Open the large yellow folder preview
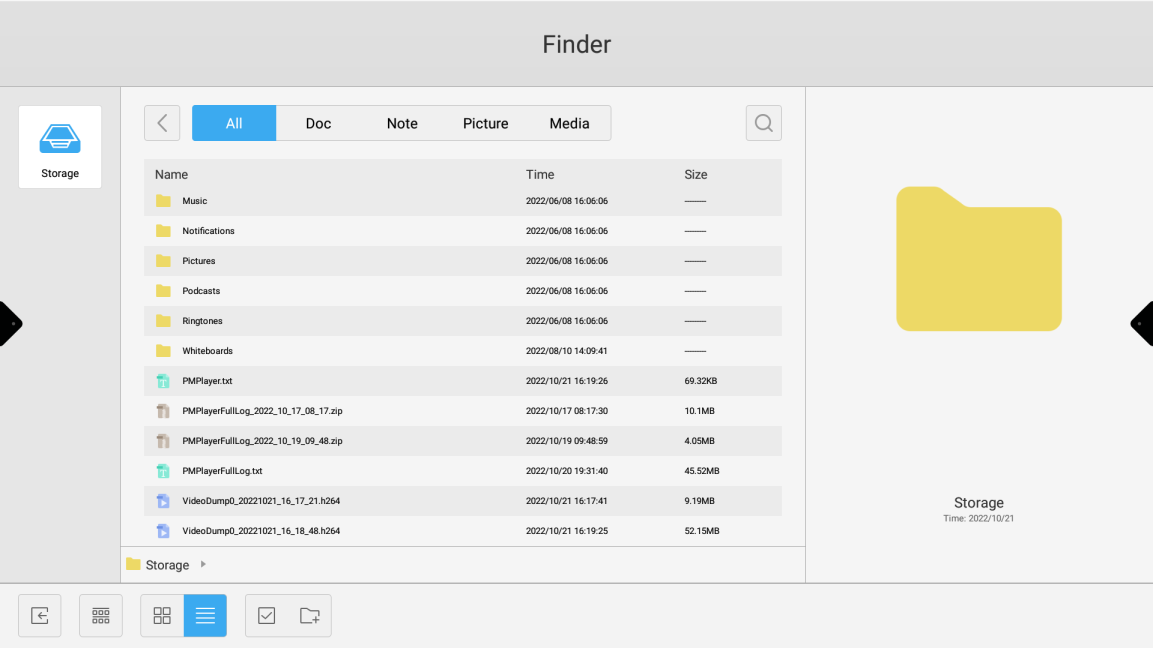1153x648 pixels. tap(978, 259)
